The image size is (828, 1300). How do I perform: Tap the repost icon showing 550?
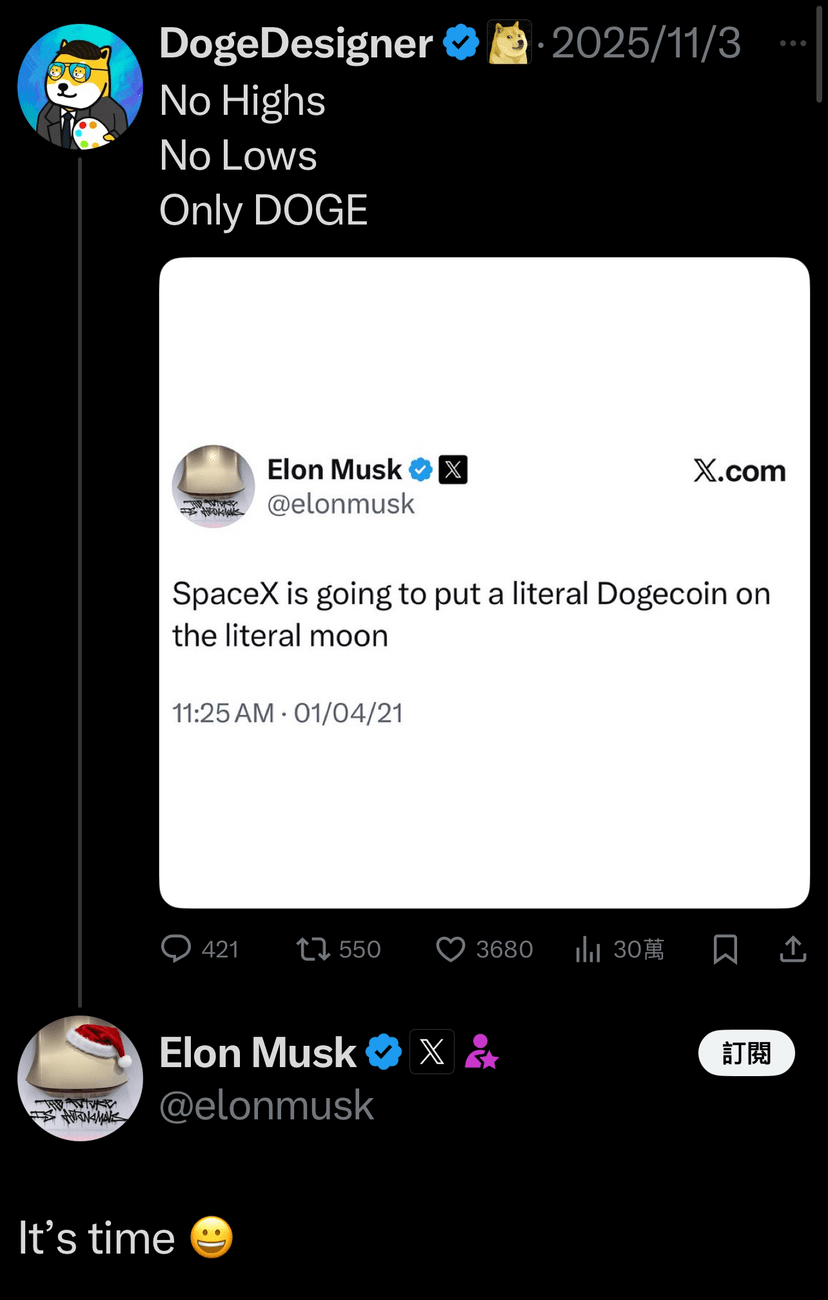point(313,948)
